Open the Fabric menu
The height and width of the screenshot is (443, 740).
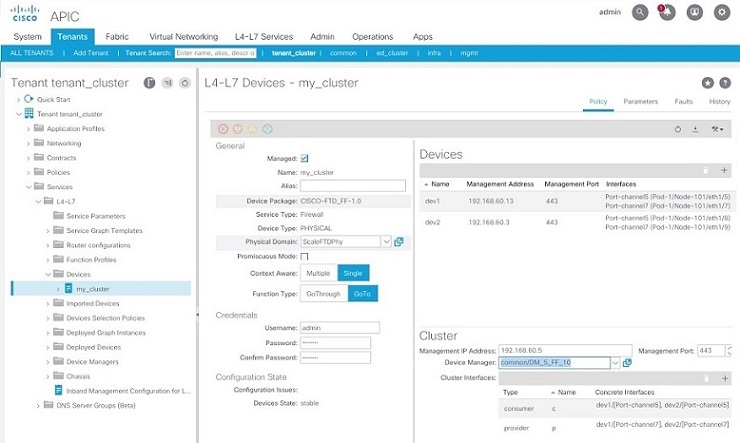pos(117,37)
